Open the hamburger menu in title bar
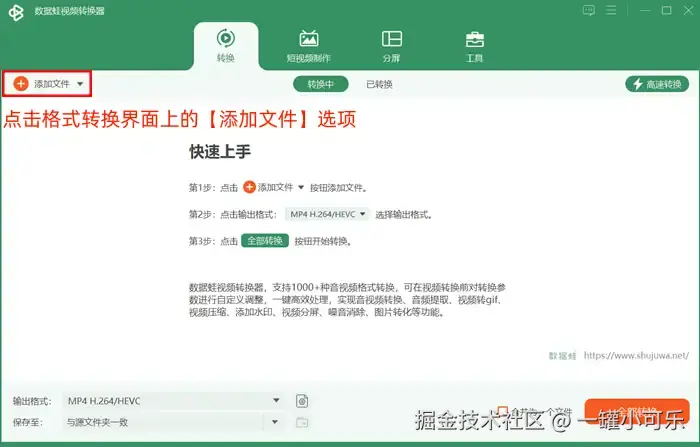700x447 pixels. pos(611,10)
